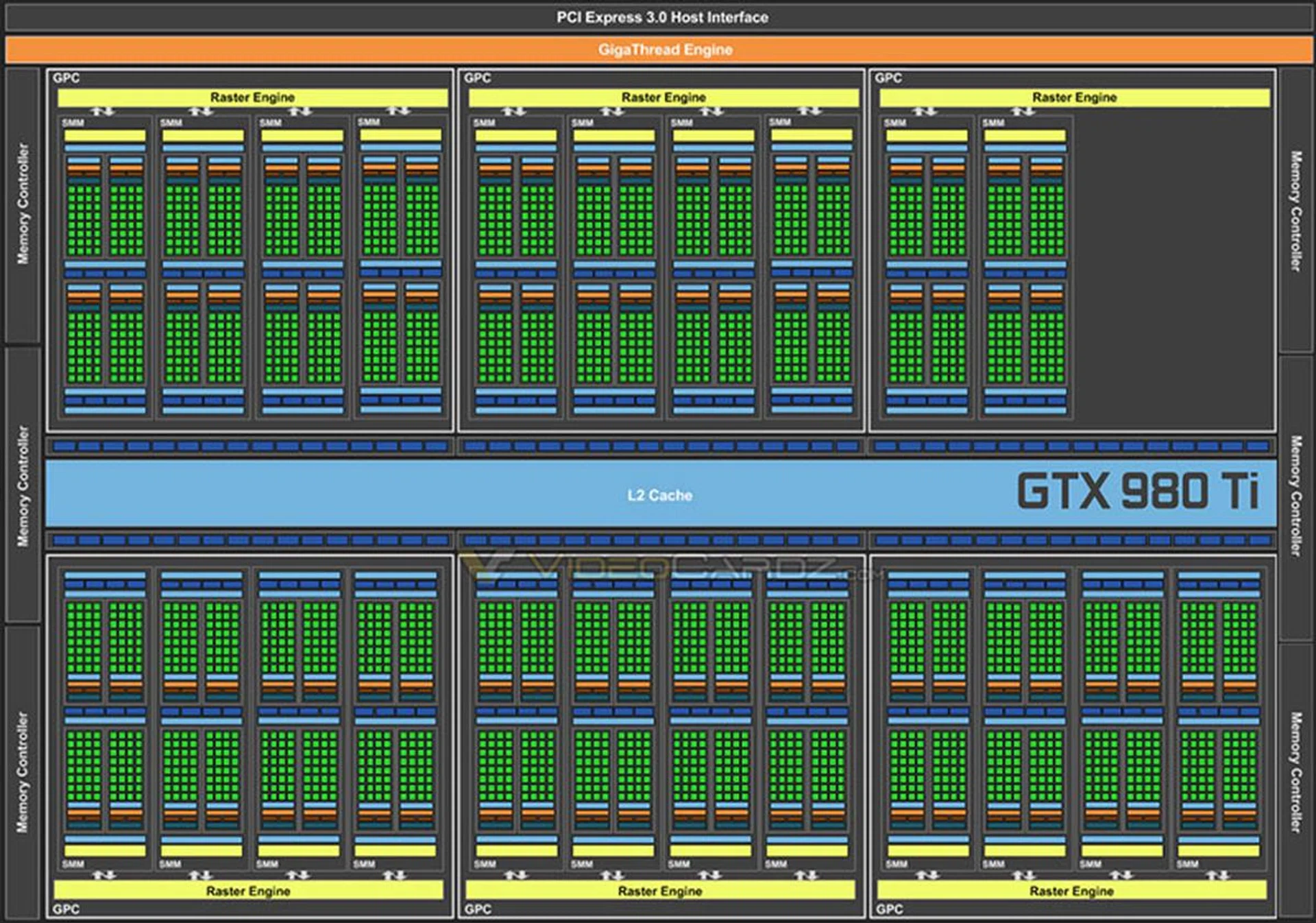Click the bottom-middle GPC's Raster Engine bar

(659, 891)
